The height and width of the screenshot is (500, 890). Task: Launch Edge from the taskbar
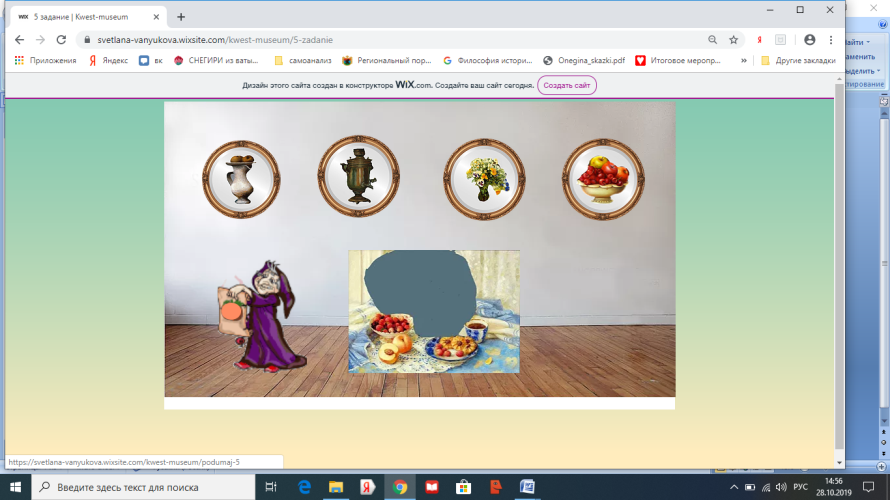click(305, 487)
